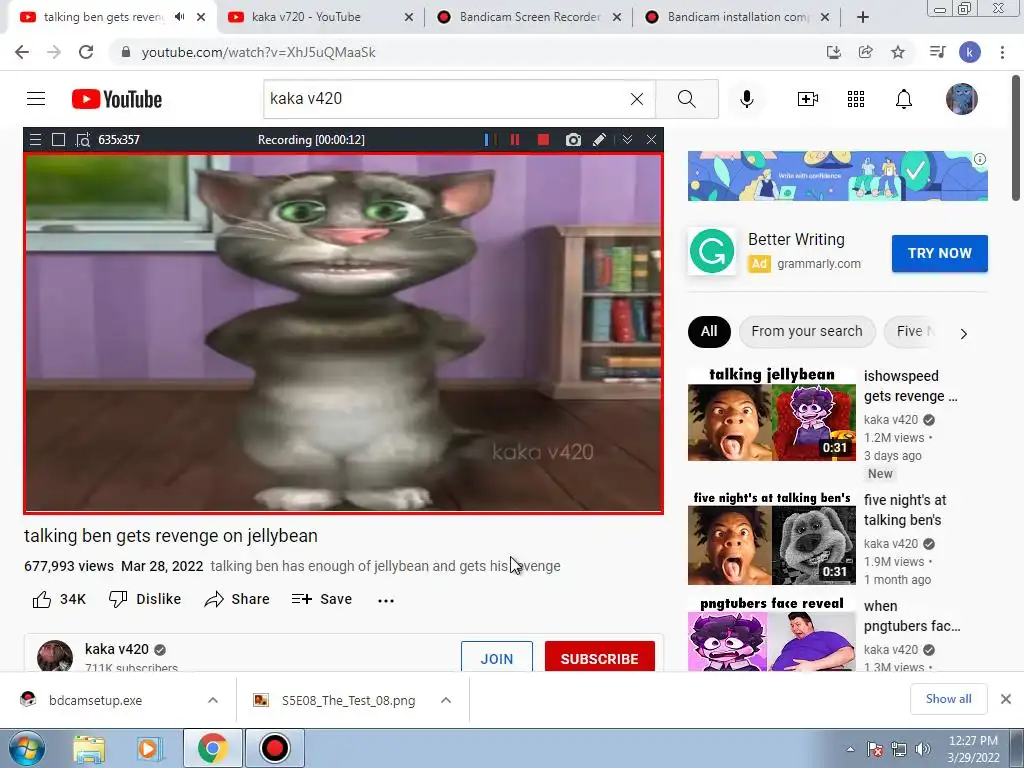Subscribe to kaka v420
Screen dimensions: 1024x768
pyautogui.click(x=600, y=657)
